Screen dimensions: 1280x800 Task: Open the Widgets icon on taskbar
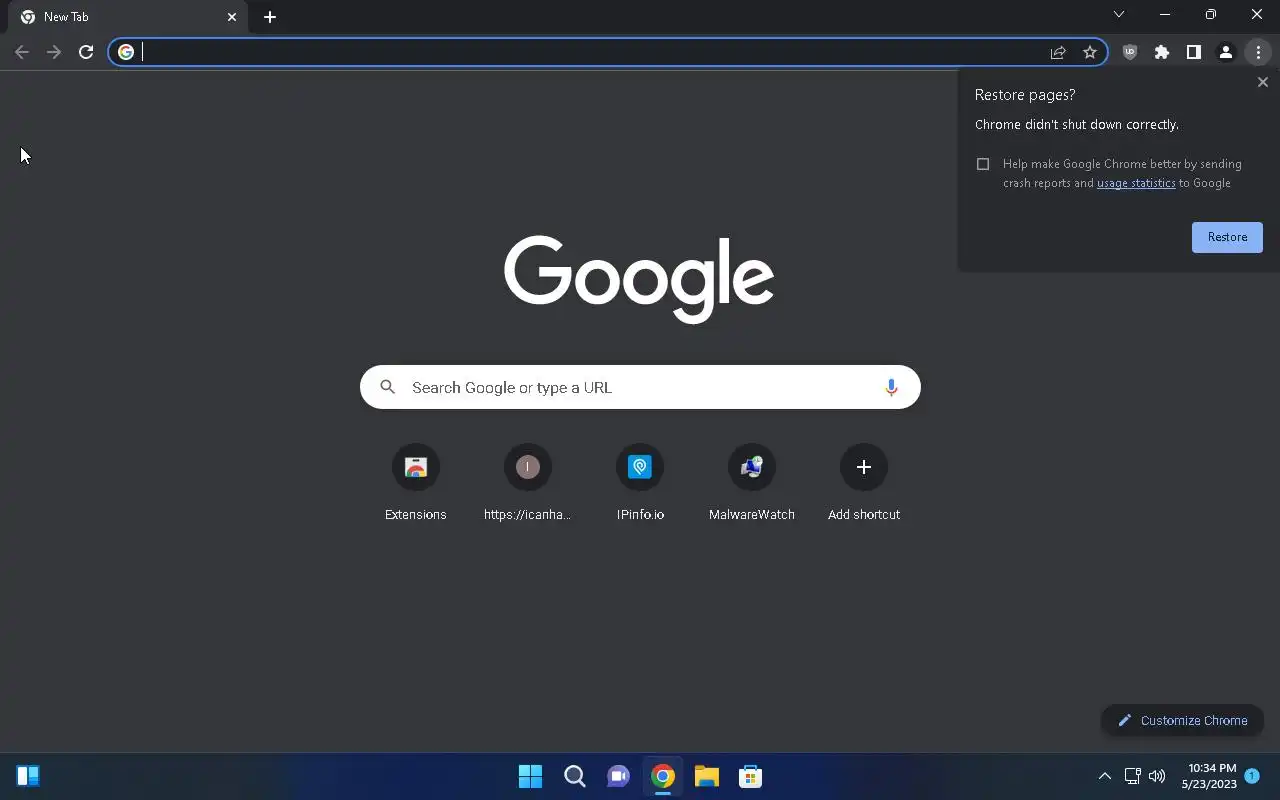[28, 776]
